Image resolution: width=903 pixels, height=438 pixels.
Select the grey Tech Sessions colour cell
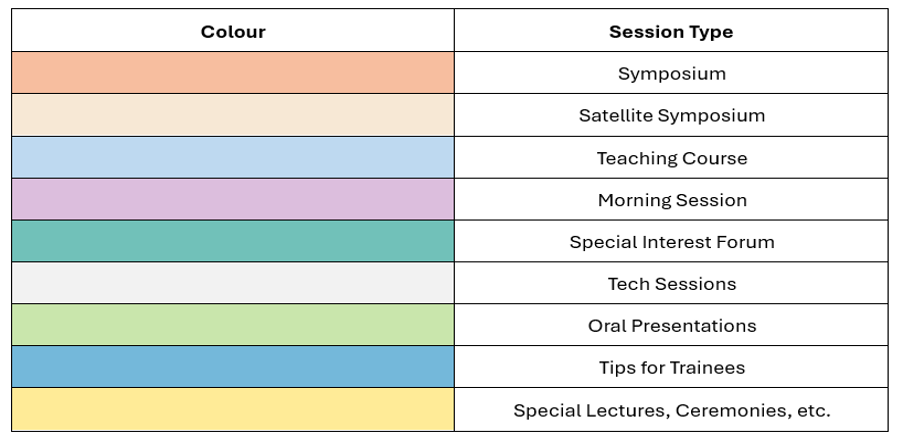tap(233, 283)
